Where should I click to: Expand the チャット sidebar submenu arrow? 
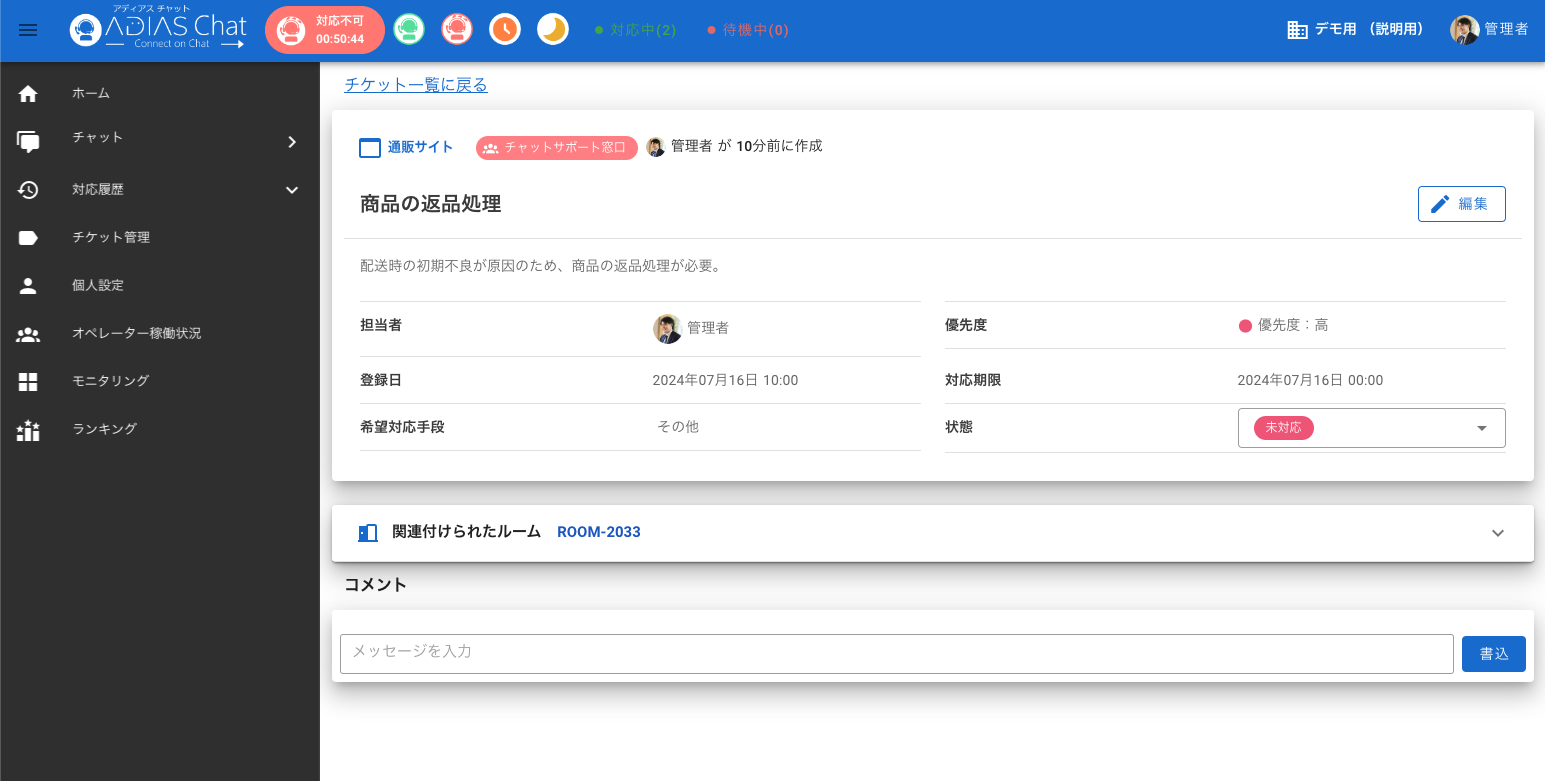292,142
